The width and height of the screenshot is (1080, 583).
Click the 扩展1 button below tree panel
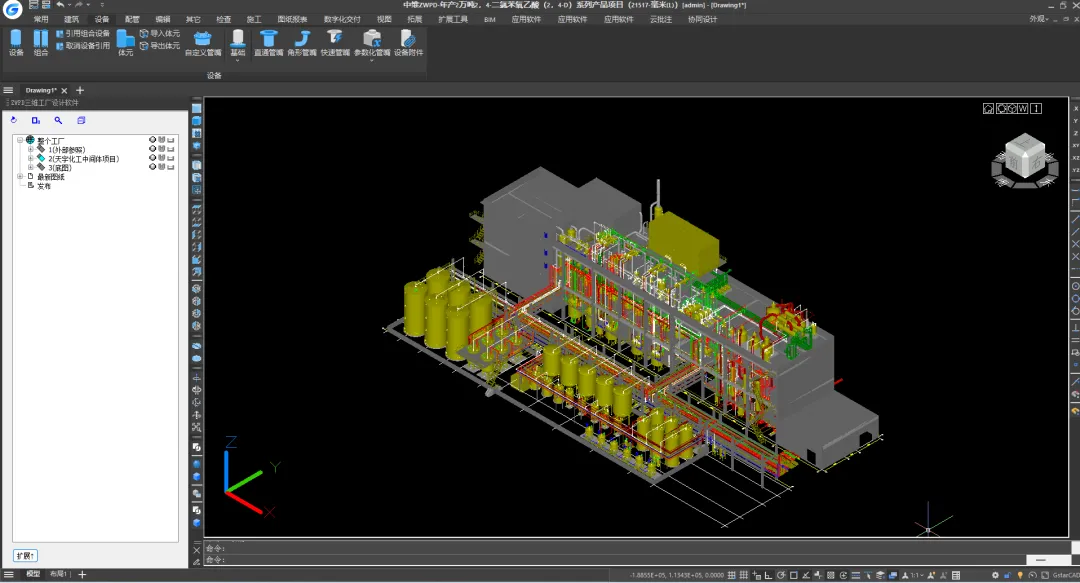(25, 555)
